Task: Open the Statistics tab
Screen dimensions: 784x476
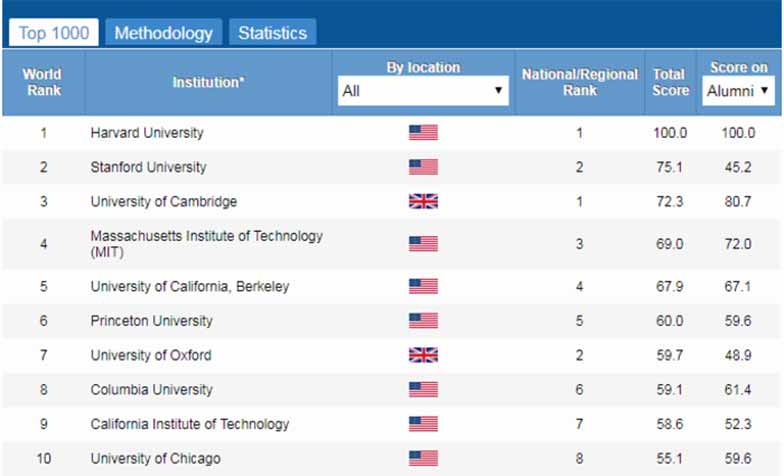Action: tap(272, 33)
